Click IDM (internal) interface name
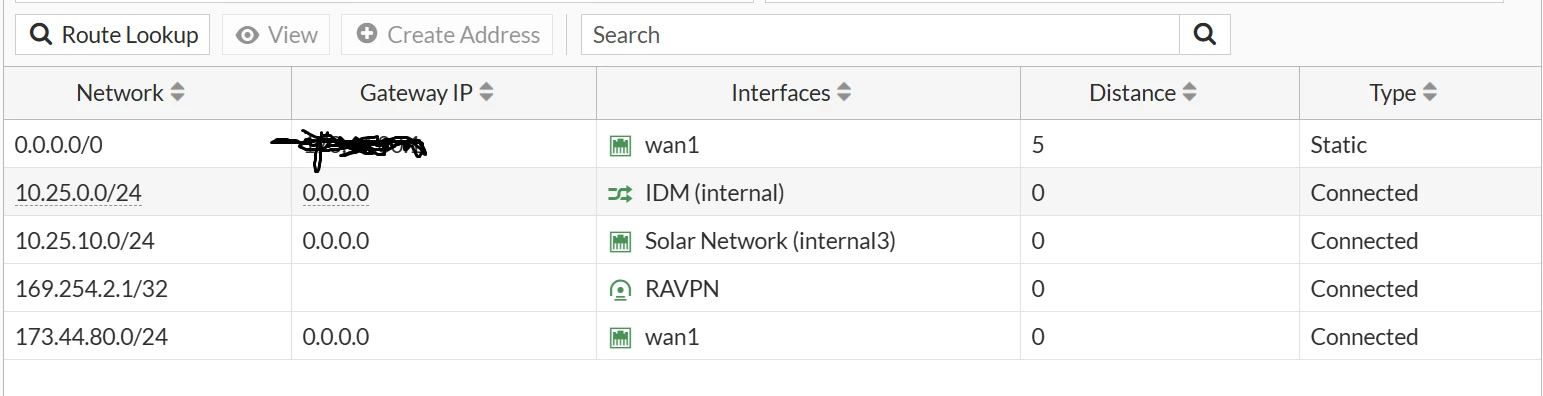The height and width of the screenshot is (396, 1543). 714,193
